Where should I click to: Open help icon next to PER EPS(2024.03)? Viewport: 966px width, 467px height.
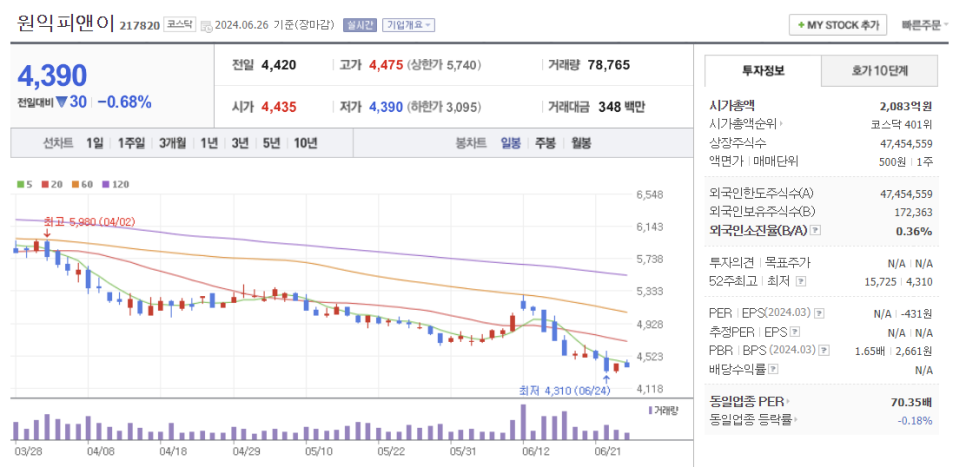pyautogui.click(x=819, y=313)
